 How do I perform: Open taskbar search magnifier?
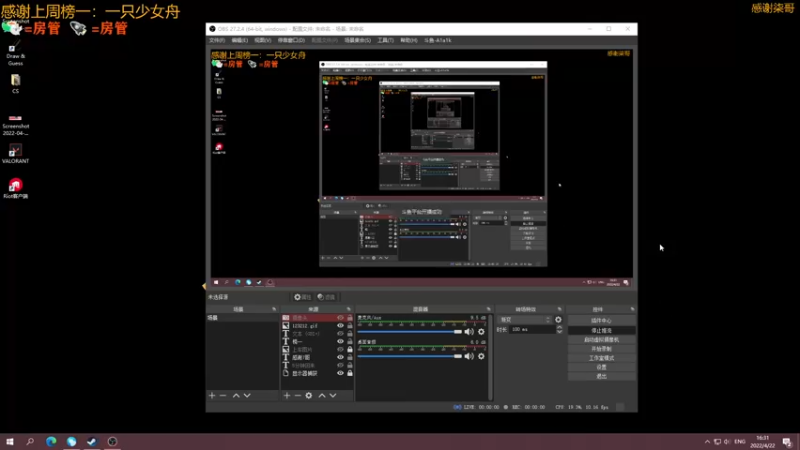click(x=30, y=441)
